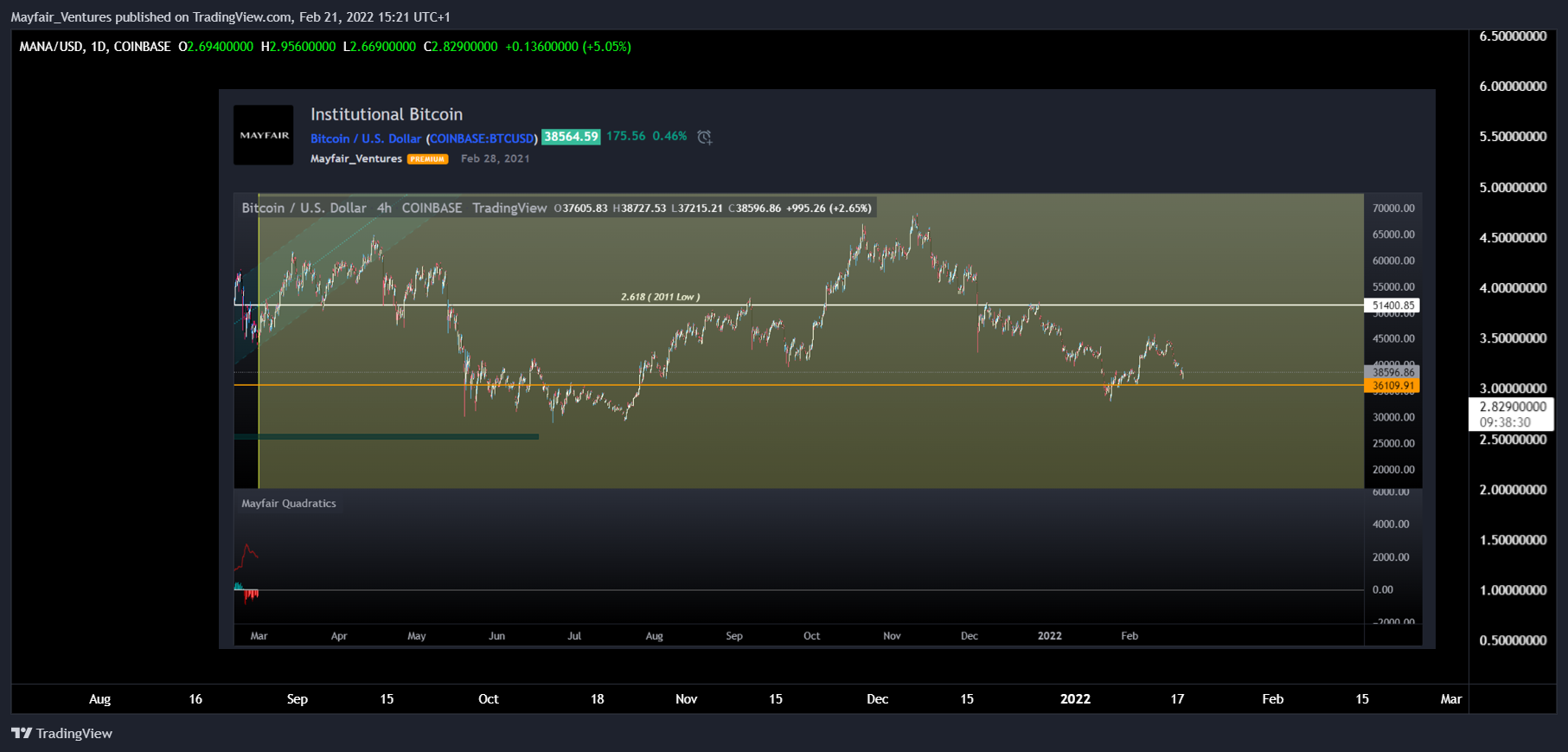Viewport: 1568px width, 752px height.
Task: Click the Feb 28, 2021 publish date
Action: [x=495, y=158]
